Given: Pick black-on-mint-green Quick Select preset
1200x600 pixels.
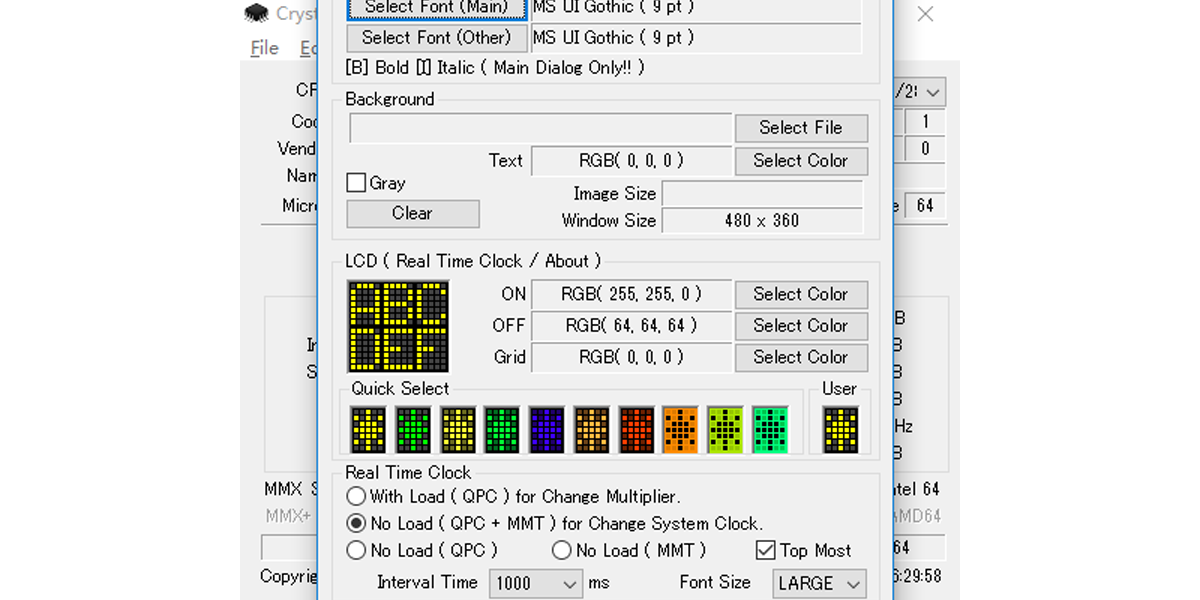Looking at the screenshot, I should point(770,429).
